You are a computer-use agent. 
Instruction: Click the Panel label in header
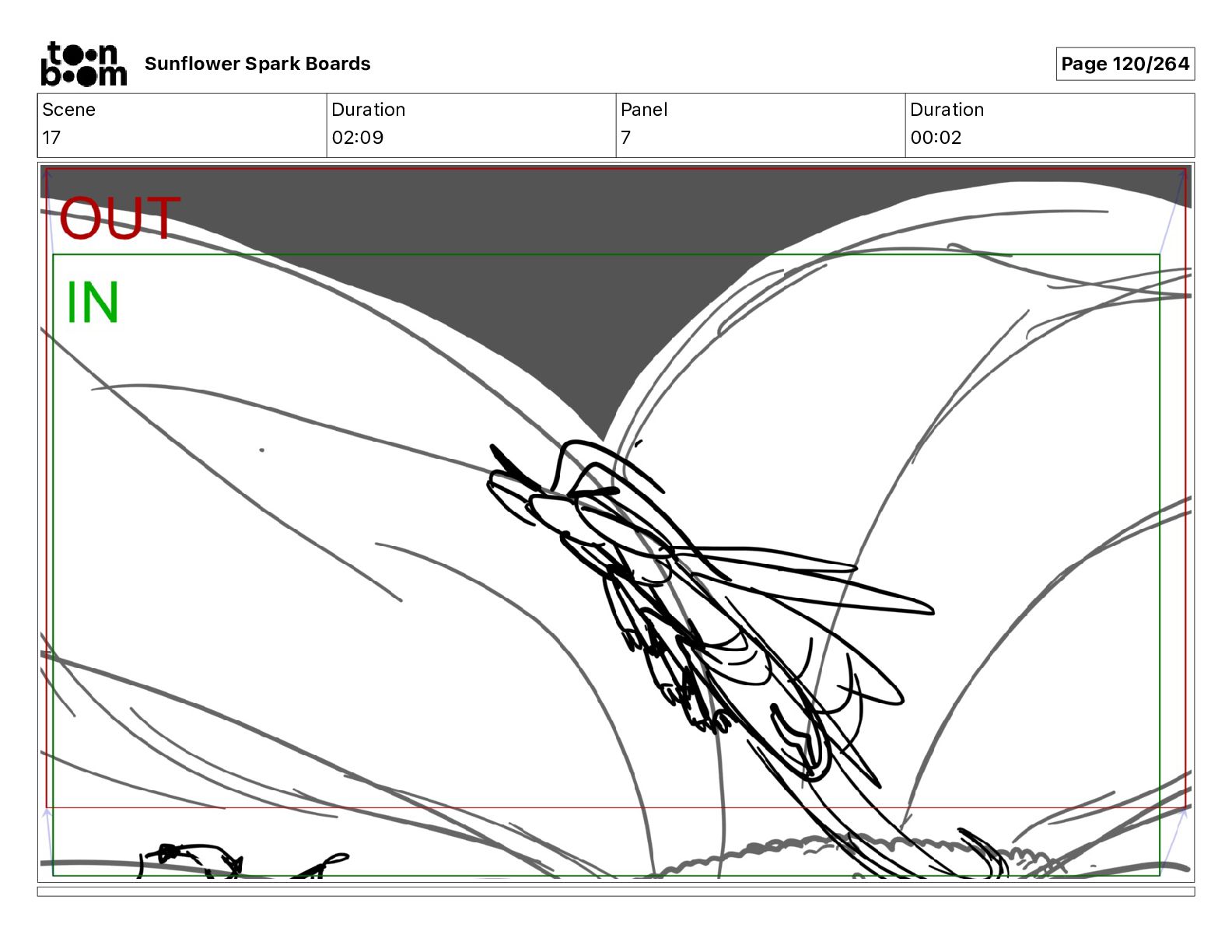point(644,110)
